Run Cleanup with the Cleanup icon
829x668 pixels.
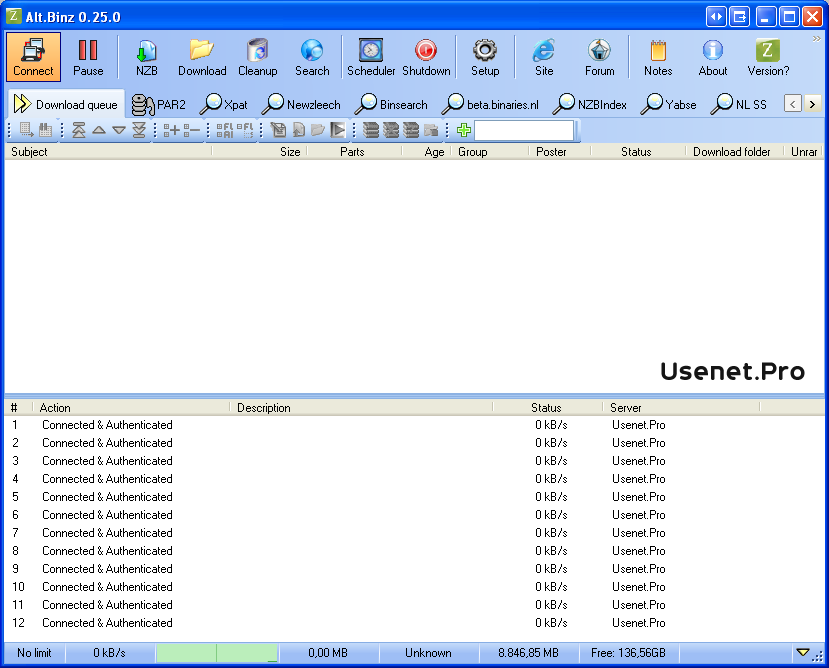(257, 57)
